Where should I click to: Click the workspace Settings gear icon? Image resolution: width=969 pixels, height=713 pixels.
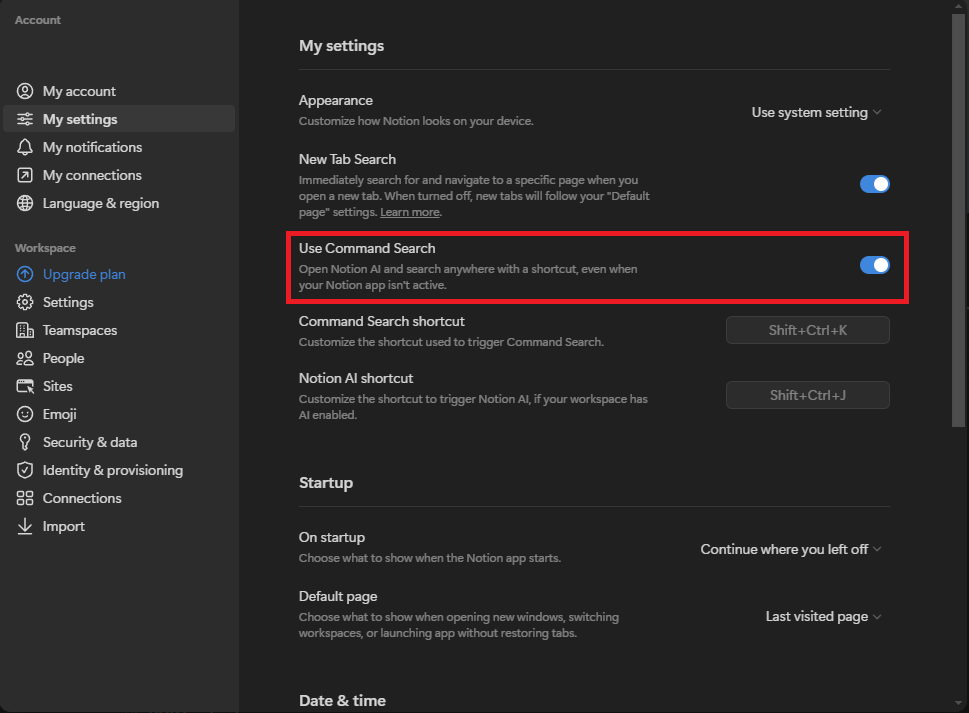pos(25,302)
